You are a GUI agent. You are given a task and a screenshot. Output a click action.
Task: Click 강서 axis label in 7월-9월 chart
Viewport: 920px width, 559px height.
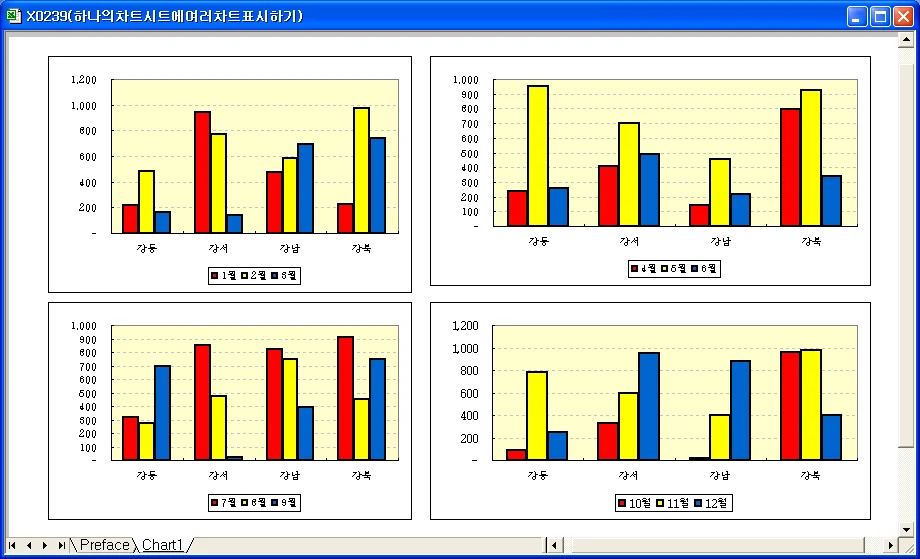tap(218, 475)
